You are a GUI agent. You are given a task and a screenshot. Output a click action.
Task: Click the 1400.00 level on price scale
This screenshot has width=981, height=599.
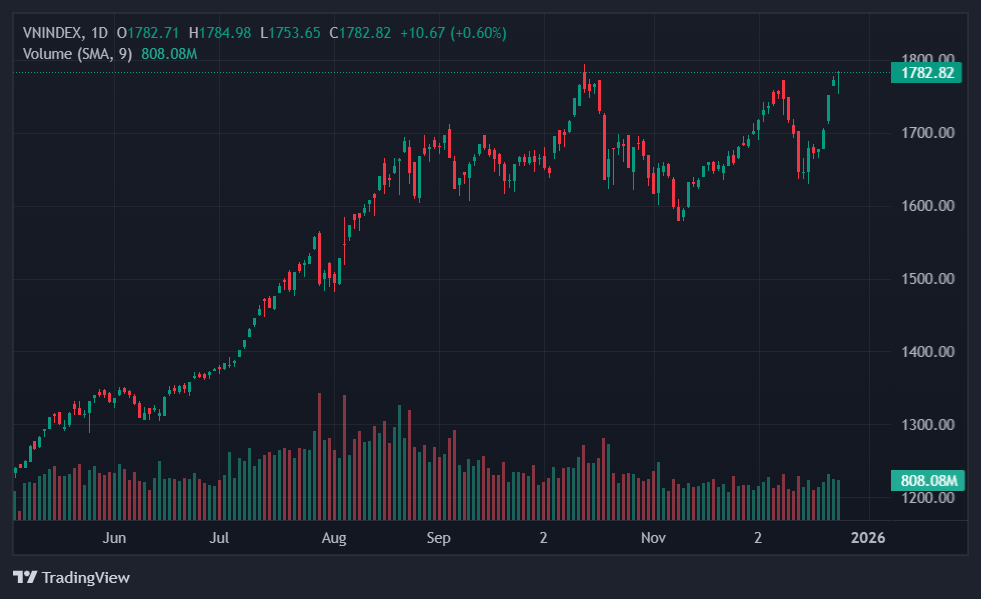coord(926,352)
